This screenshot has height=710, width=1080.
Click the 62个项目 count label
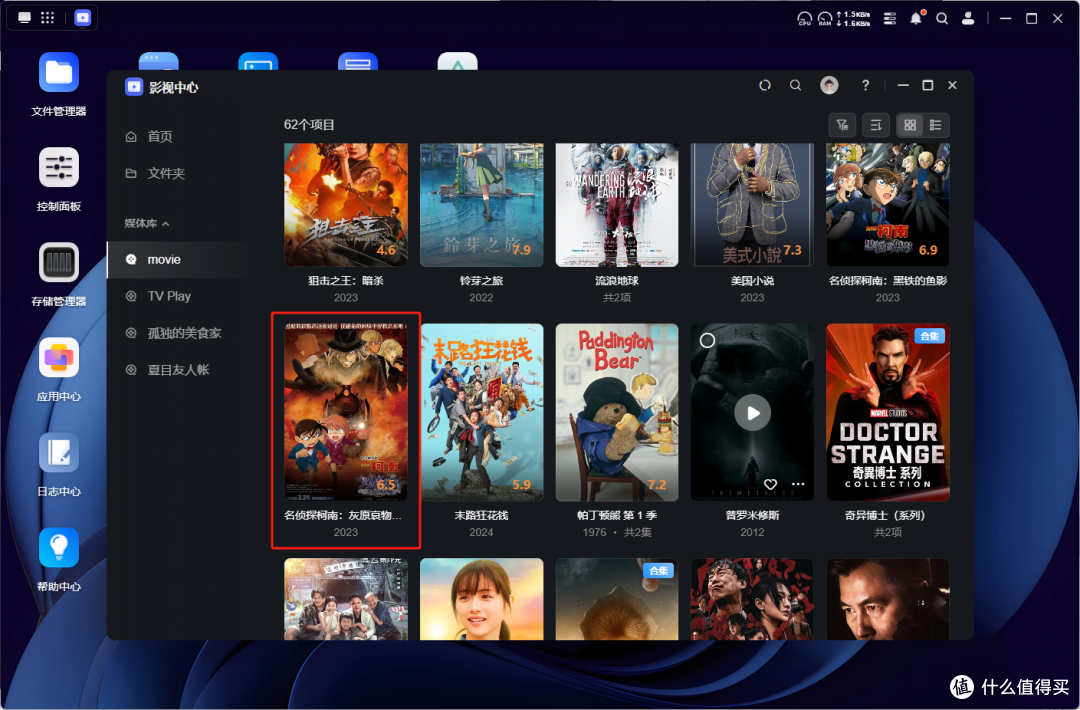pos(309,125)
